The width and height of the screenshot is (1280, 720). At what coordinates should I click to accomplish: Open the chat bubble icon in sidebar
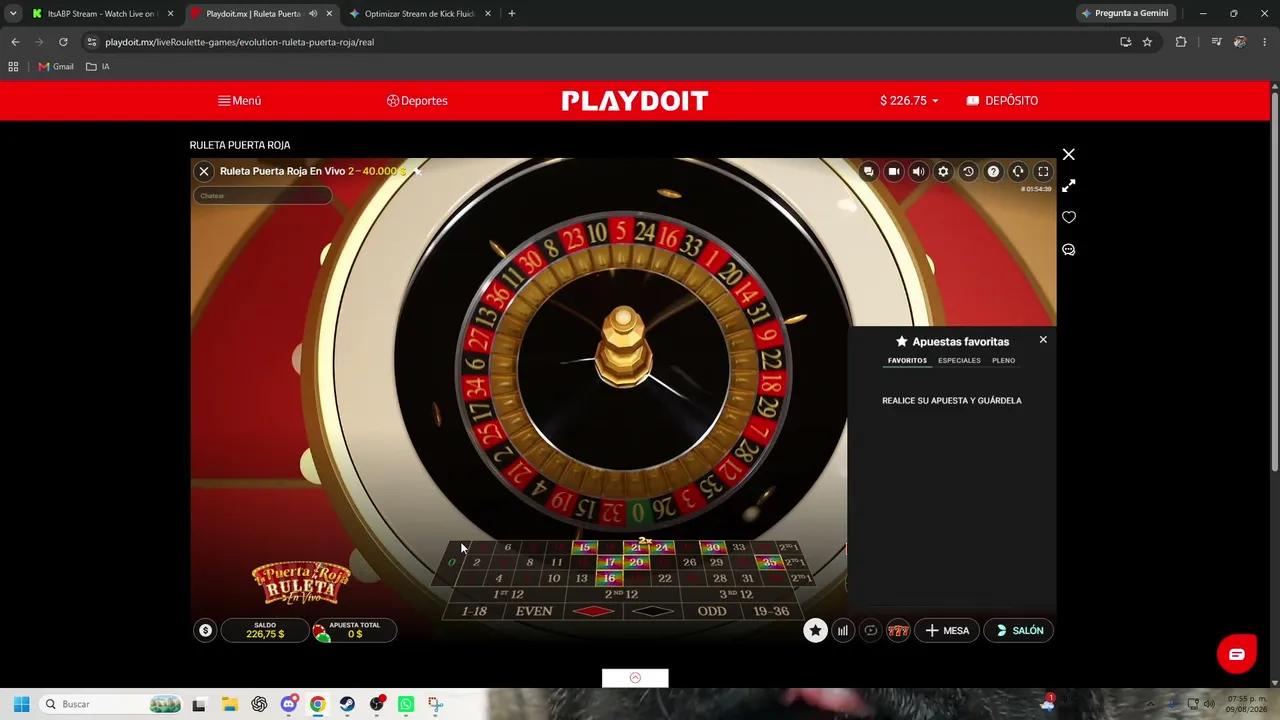[1069, 250]
